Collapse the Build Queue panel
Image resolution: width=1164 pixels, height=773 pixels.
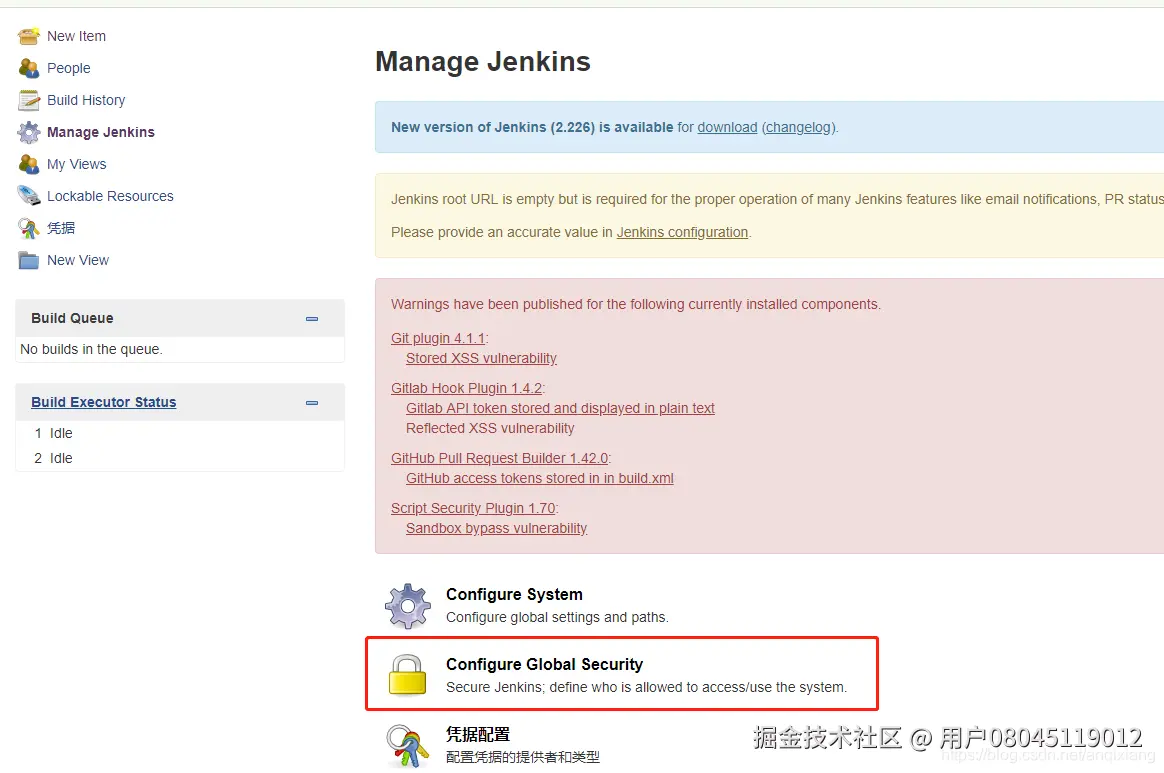(x=312, y=319)
